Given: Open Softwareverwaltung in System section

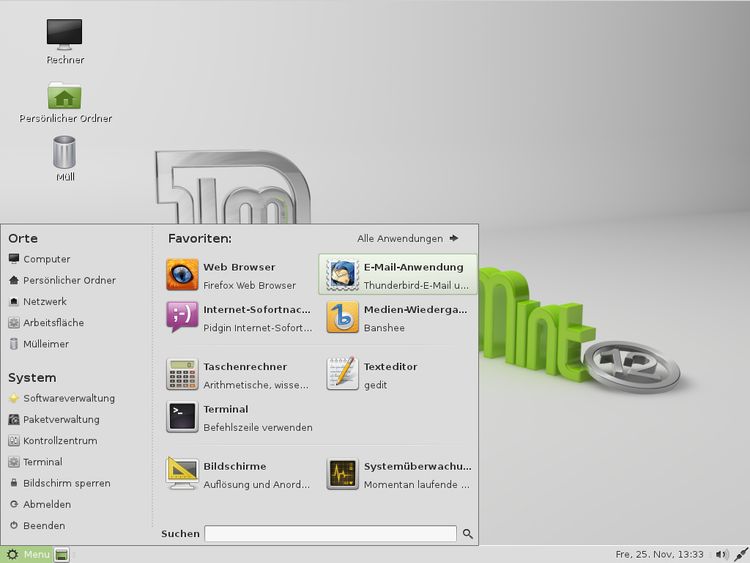Looking at the screenshot, I should (x=68, y=398).
